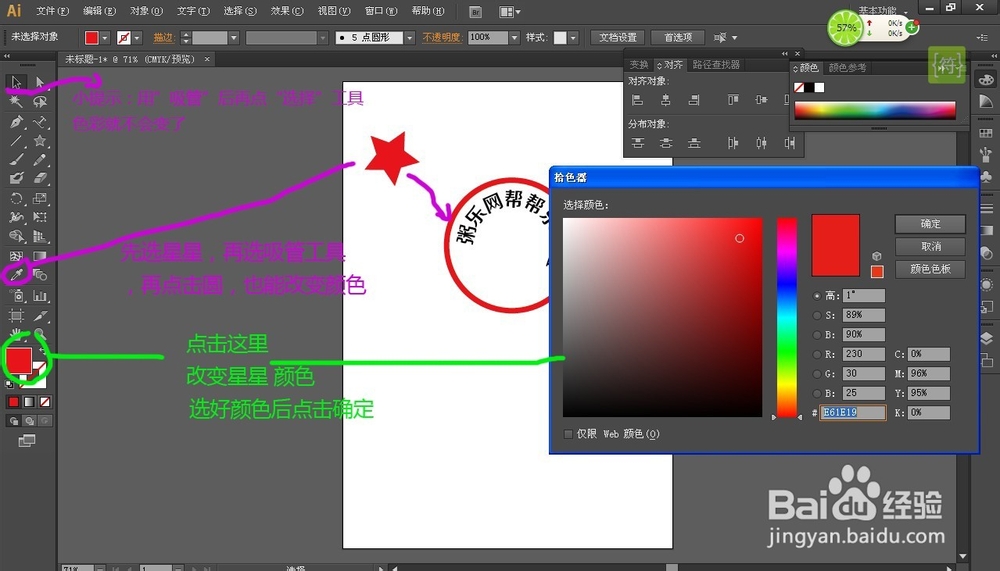This screenshot has width=1000, height=571.
Task: Select the Zoom magnifier tool
Action: (40, 333)
